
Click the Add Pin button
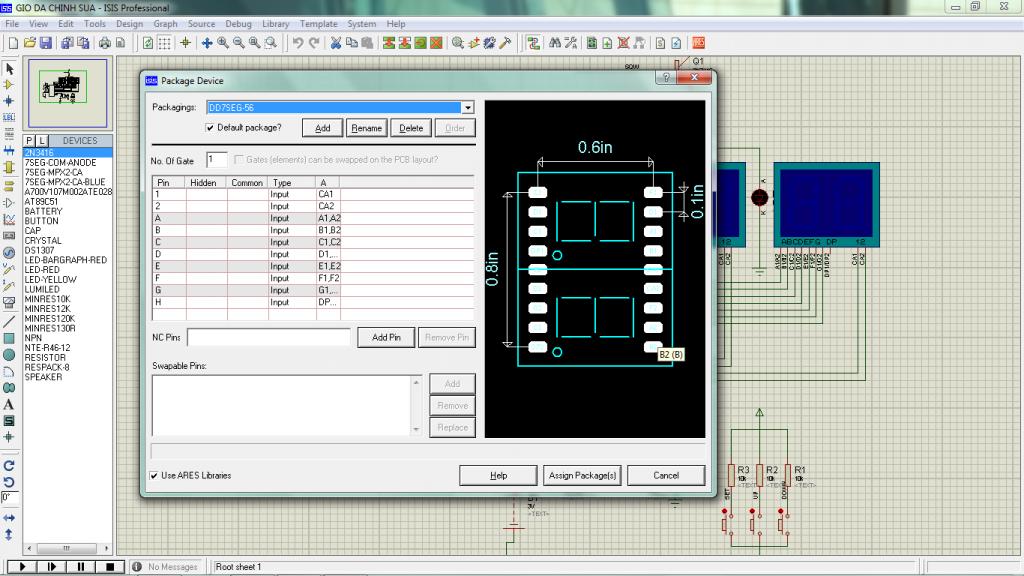[386, 338]
